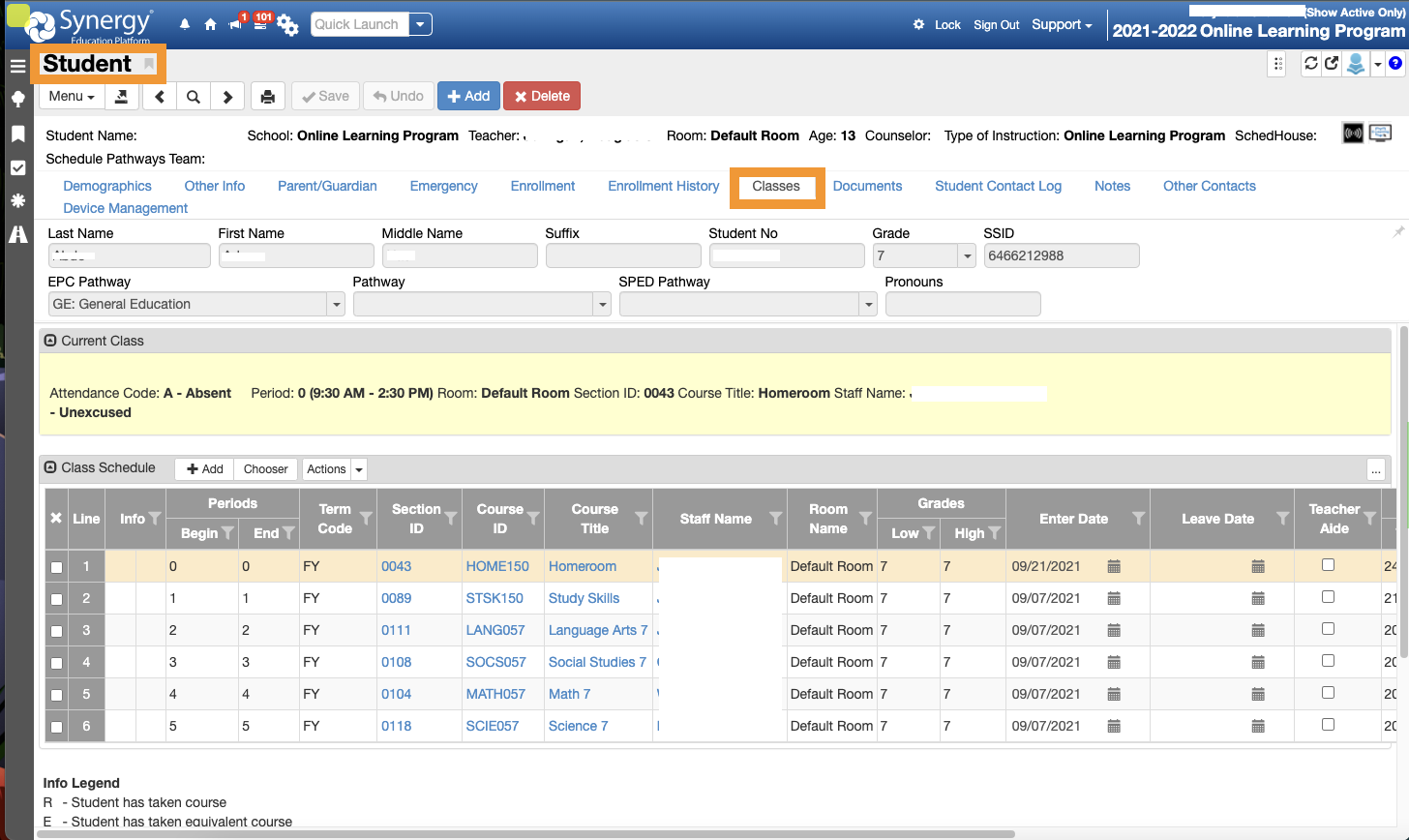
Task: Open calendar for Homeroom Enter Date
Action: (x=1114, y=566)
